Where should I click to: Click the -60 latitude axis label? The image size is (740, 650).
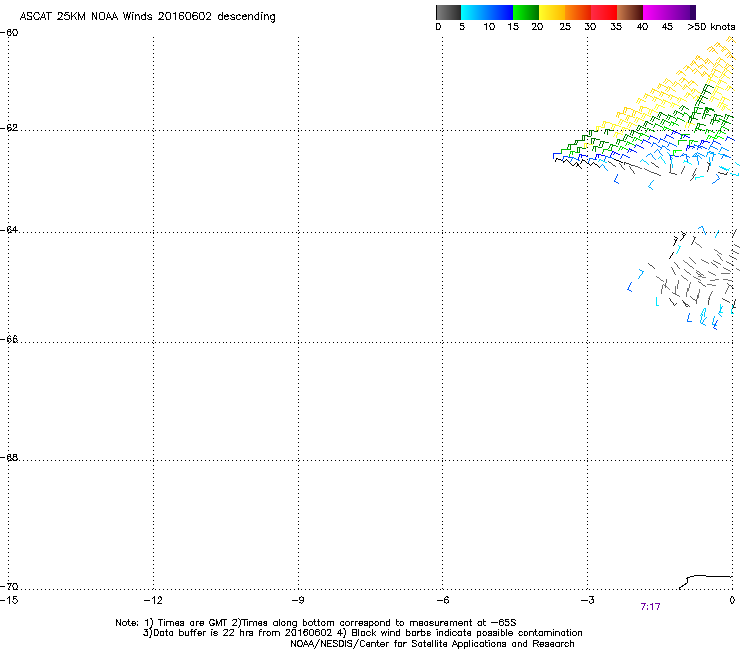tap(9, 33)
